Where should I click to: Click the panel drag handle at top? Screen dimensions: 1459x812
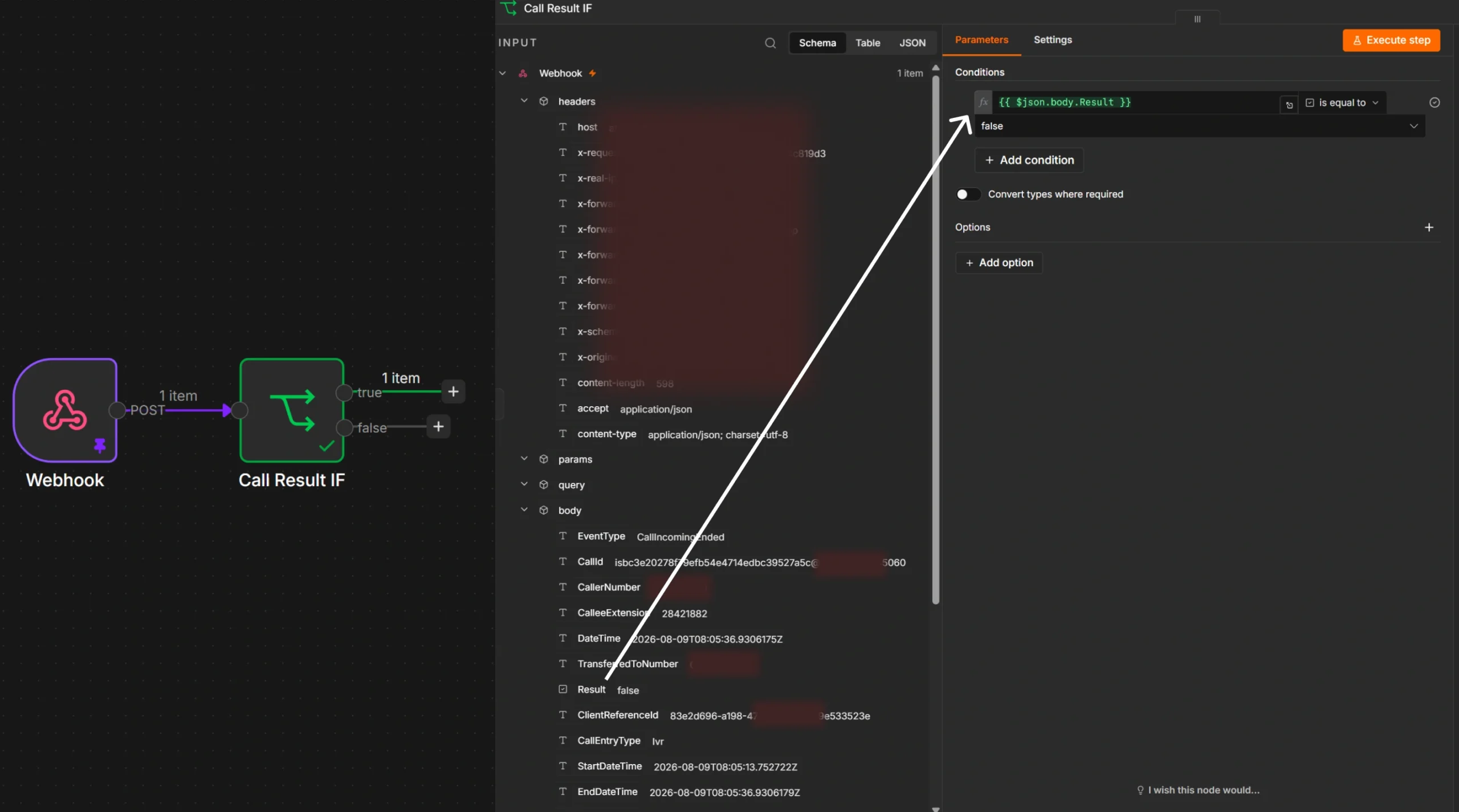tap(1197, 19)
